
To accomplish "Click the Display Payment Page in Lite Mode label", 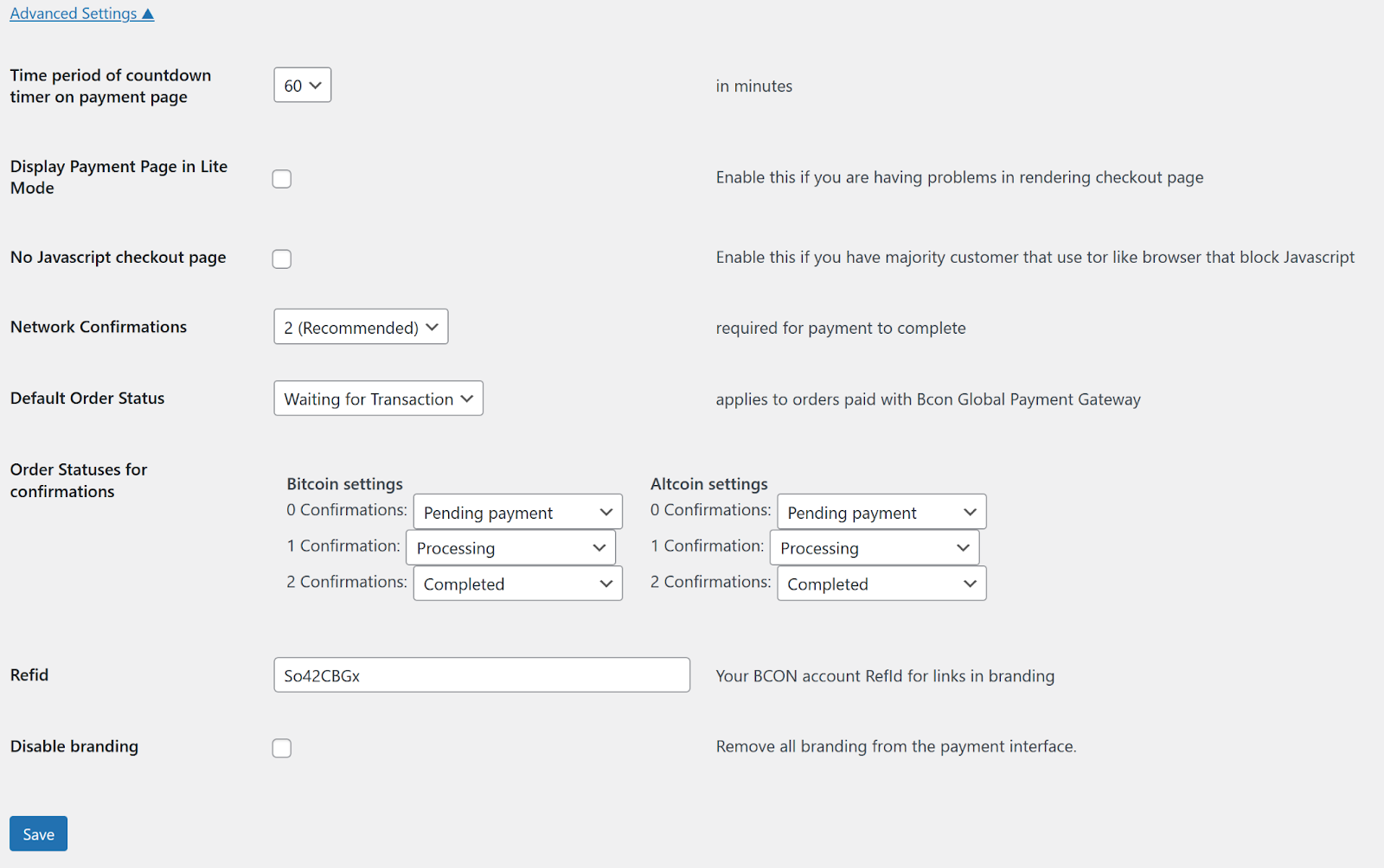I will pos(119,177).
